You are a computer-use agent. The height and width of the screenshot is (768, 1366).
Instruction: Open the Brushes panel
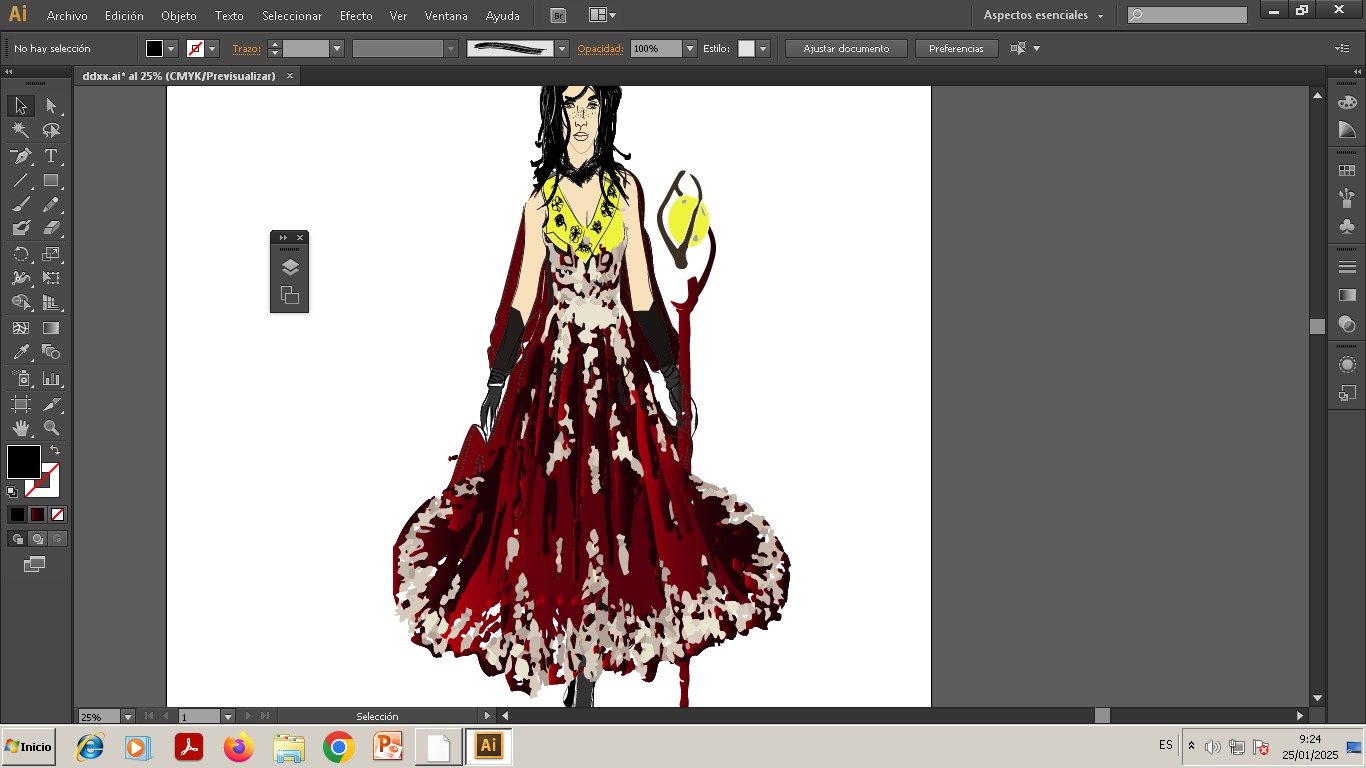(x=1347, y=198)
